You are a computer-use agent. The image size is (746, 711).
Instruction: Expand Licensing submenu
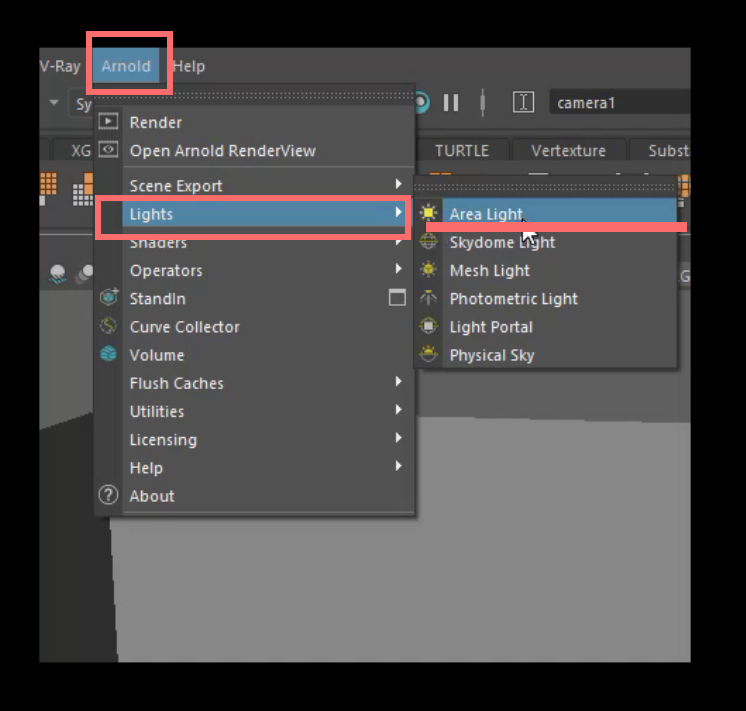[x=255, y=440]
